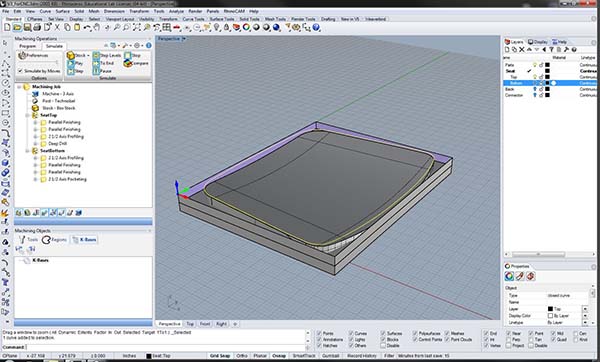The height and width of the screenshot is (362, 600).
Task: Open the Analyze menu
Action: (x=176, y=11)
